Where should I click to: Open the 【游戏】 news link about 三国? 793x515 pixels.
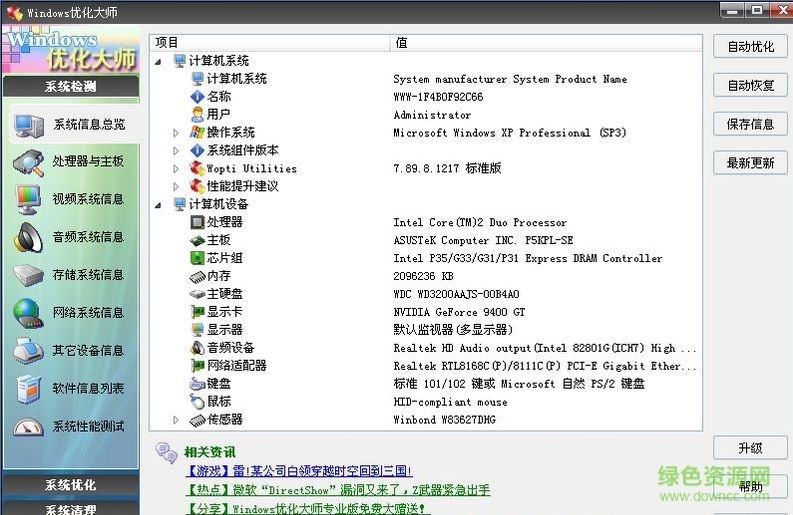click(299, 471)
